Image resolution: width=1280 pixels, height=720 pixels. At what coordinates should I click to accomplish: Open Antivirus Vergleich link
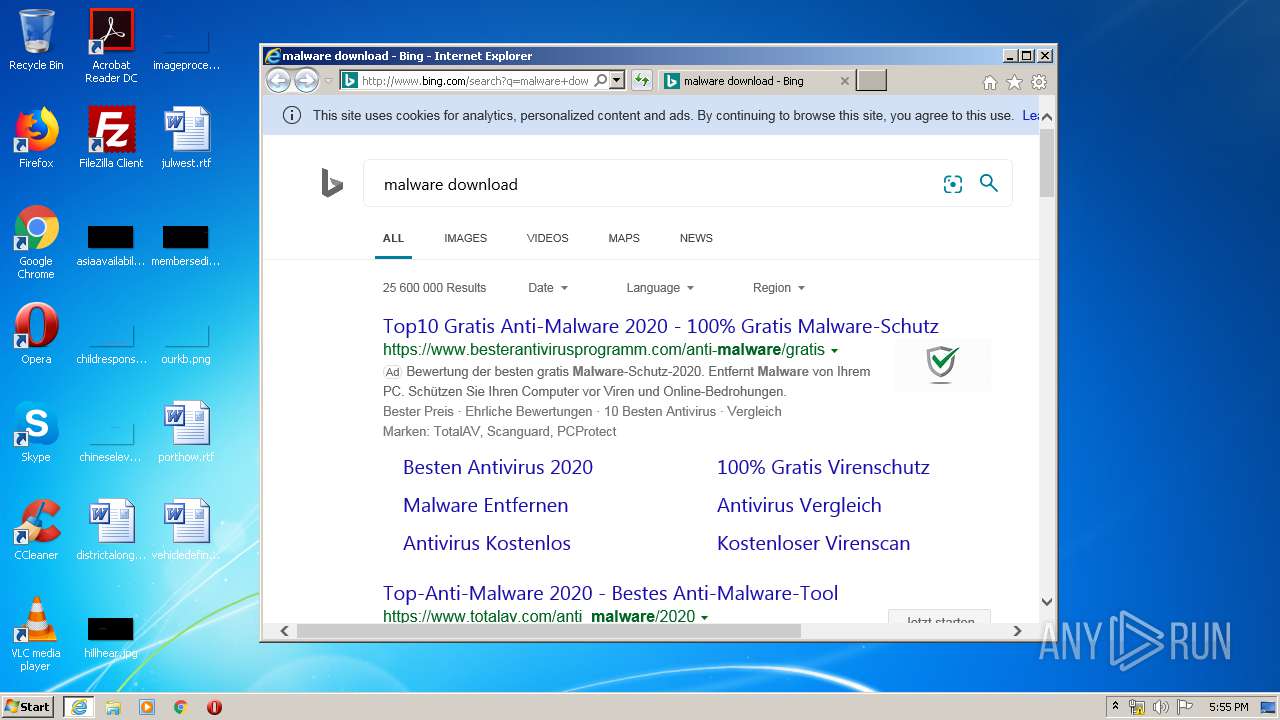pos(799,505)
